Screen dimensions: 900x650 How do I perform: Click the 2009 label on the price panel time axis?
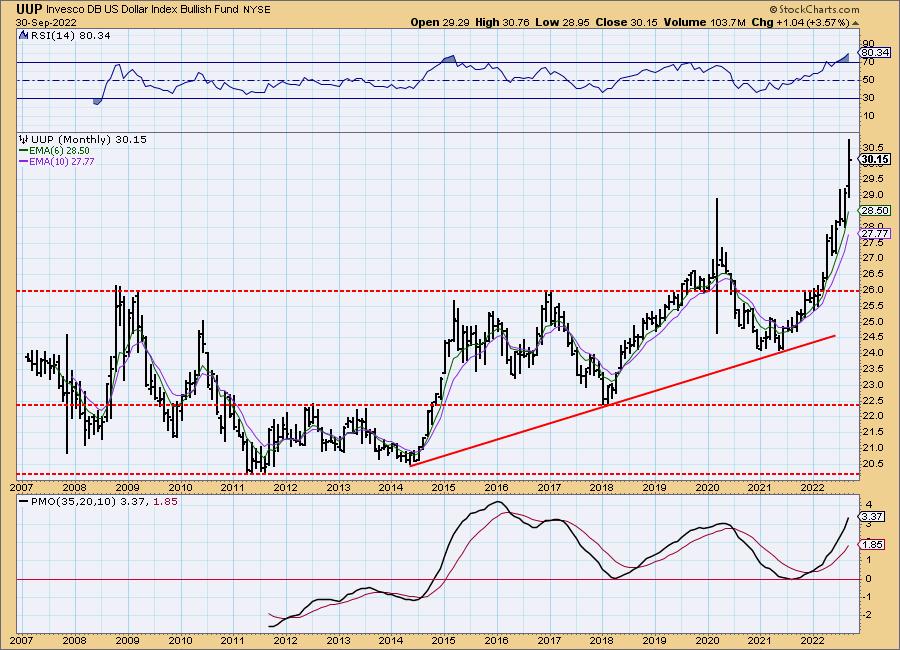(127, 488)
